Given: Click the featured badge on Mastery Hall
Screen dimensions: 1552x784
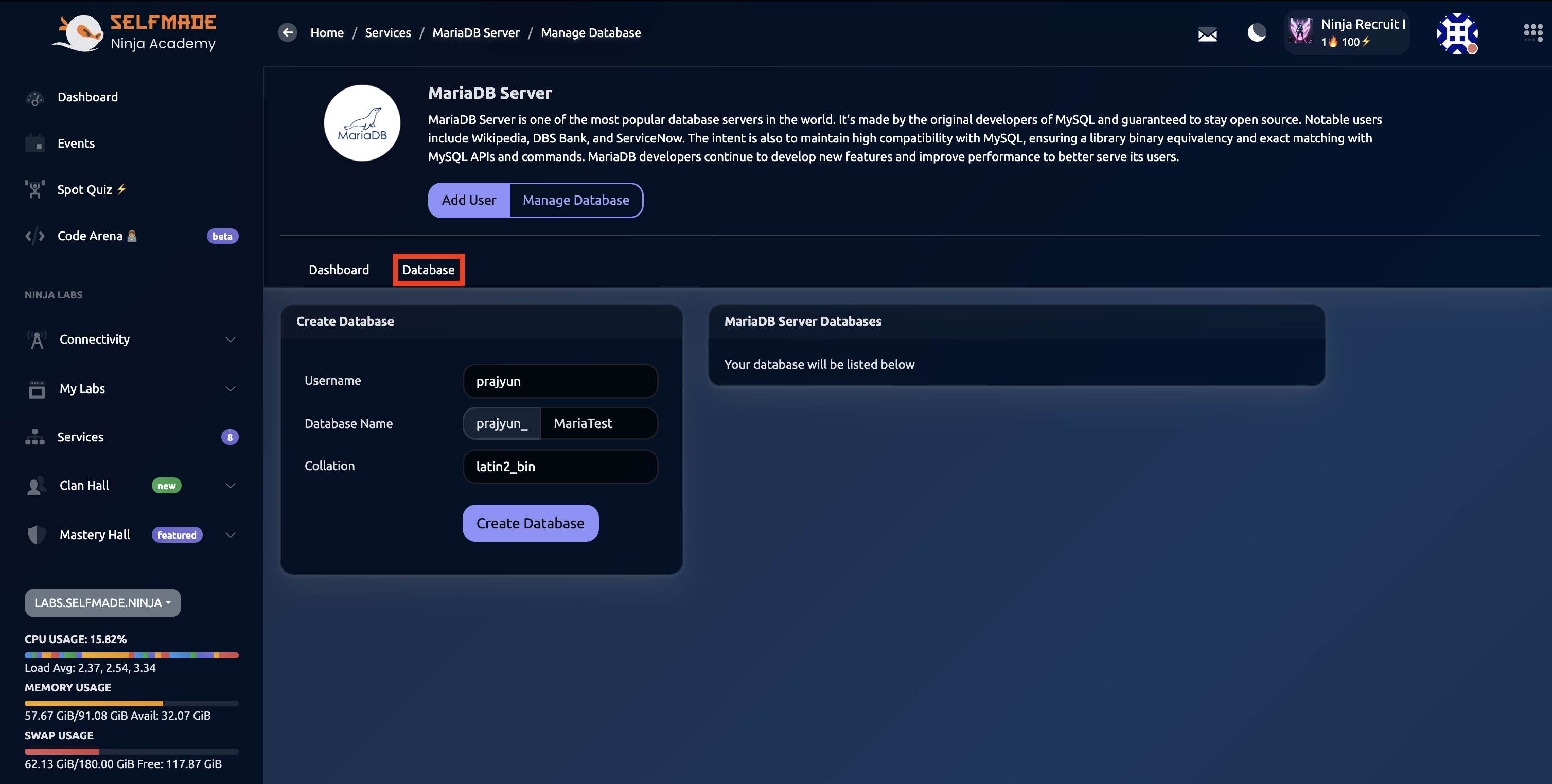Looking at the screenshot, I should click(177, 534).
